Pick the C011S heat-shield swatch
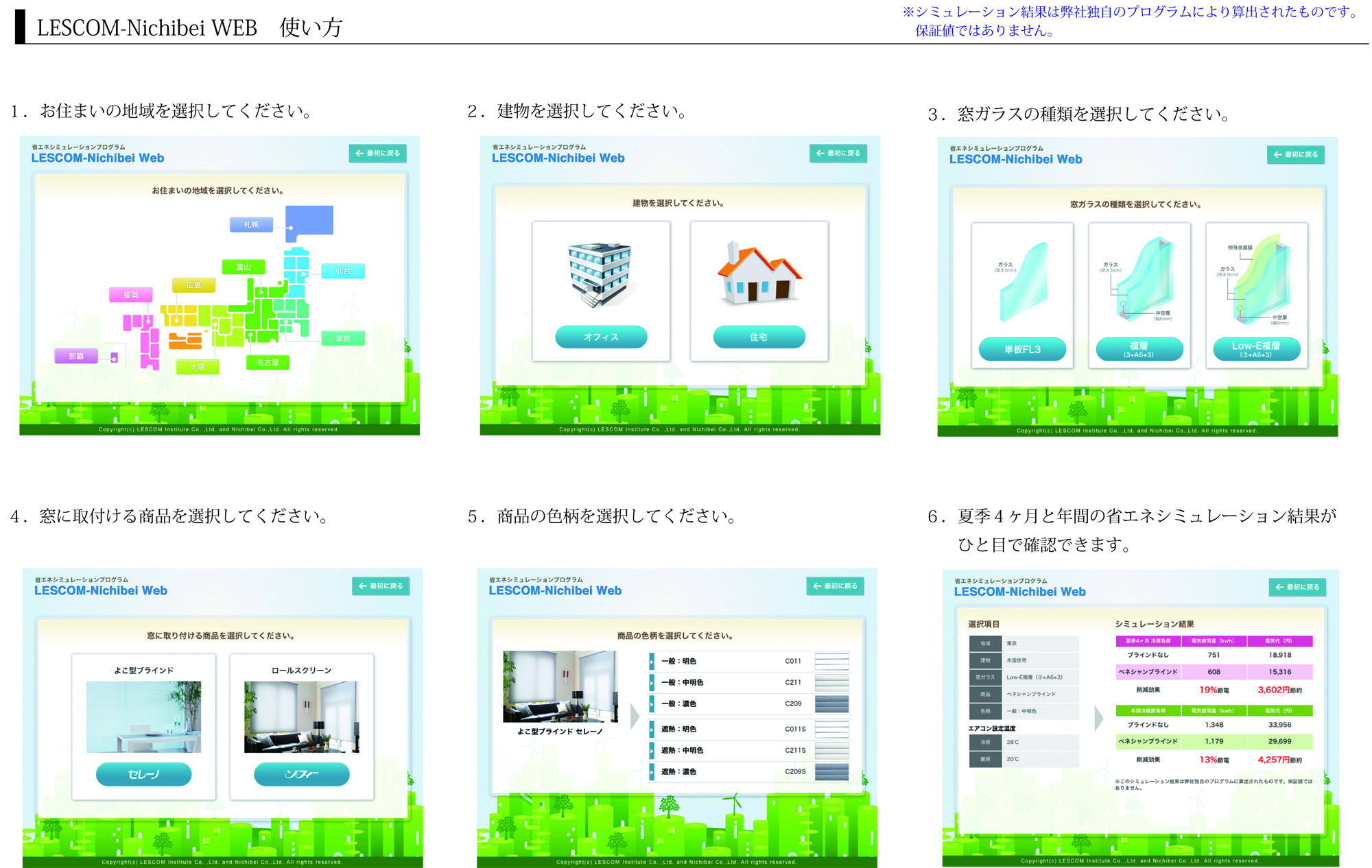The width and height of the screenshot is (1372, 868). 831,730
